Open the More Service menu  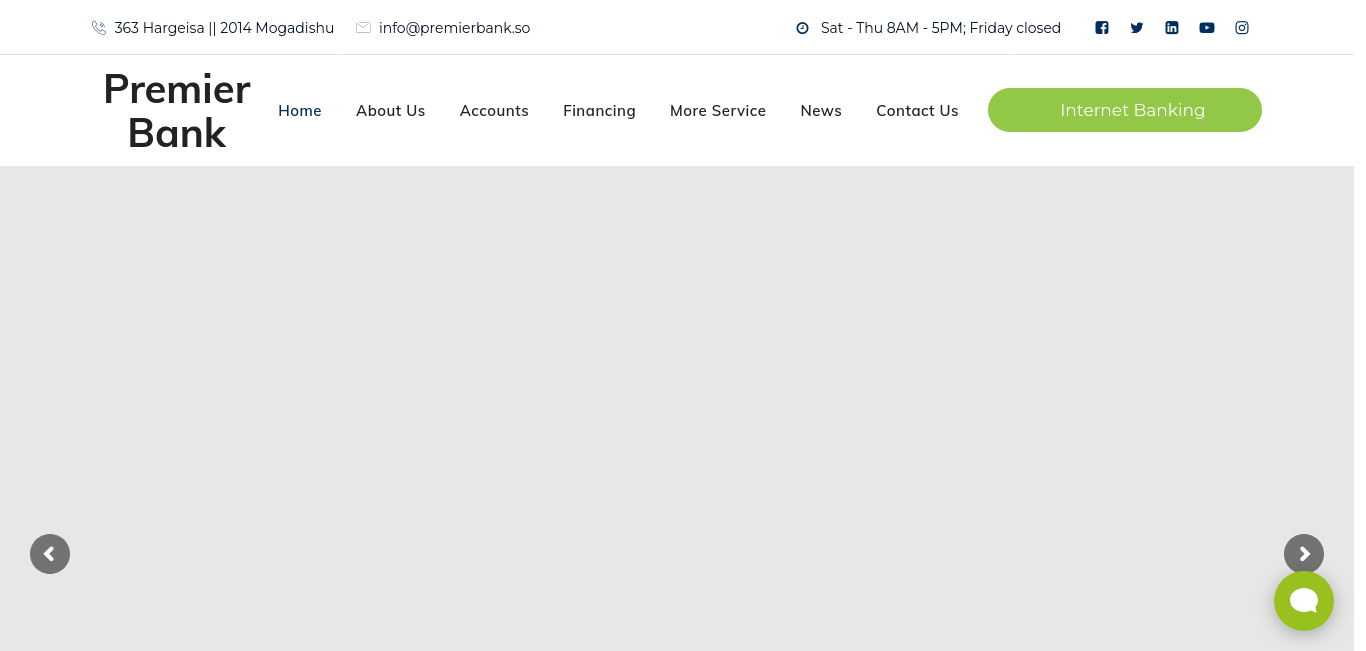(x=718, y=111)
